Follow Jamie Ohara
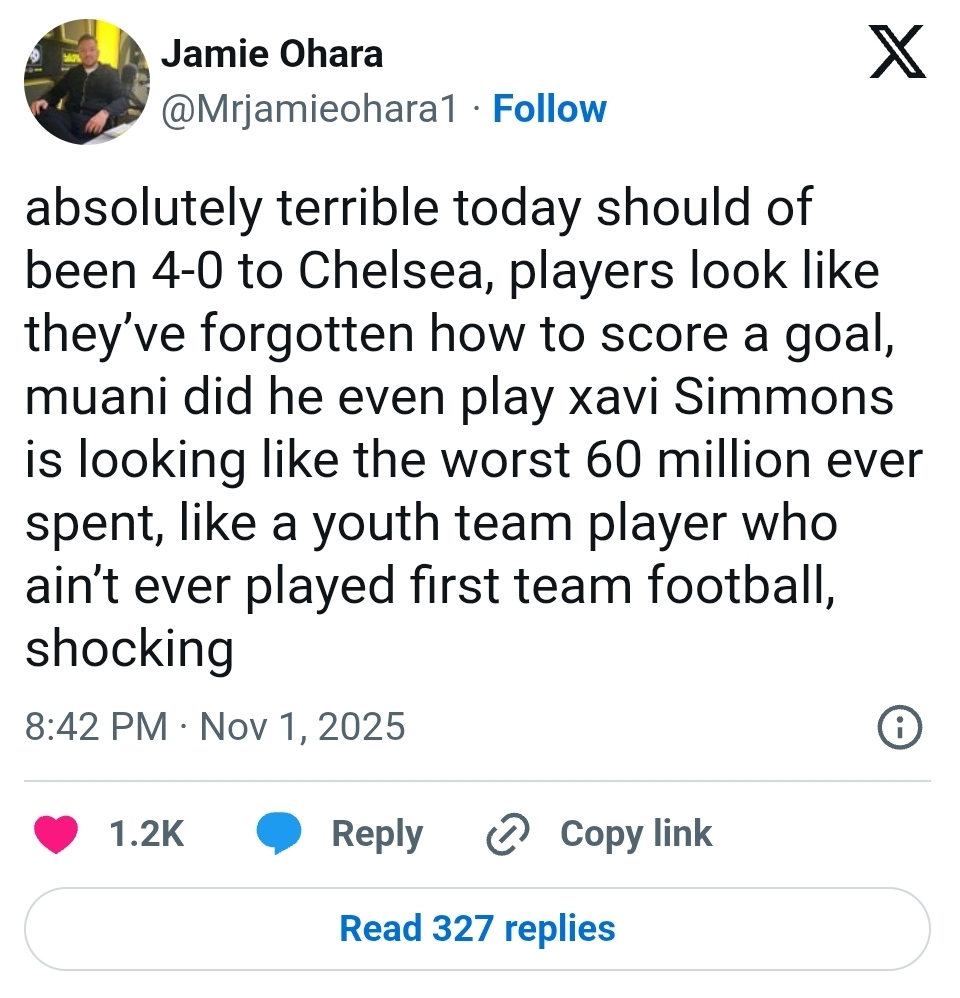The width and height of the screenshot is (960, 998). point(550,109)
